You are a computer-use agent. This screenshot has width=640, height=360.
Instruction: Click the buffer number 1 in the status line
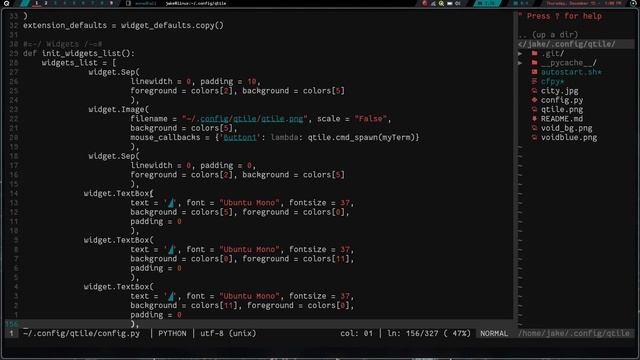[11, 333]
